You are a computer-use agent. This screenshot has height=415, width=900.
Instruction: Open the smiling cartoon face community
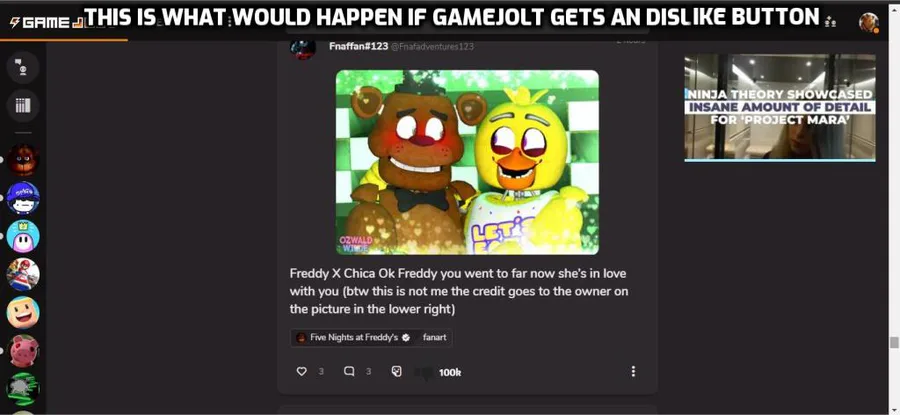(23, 312)
